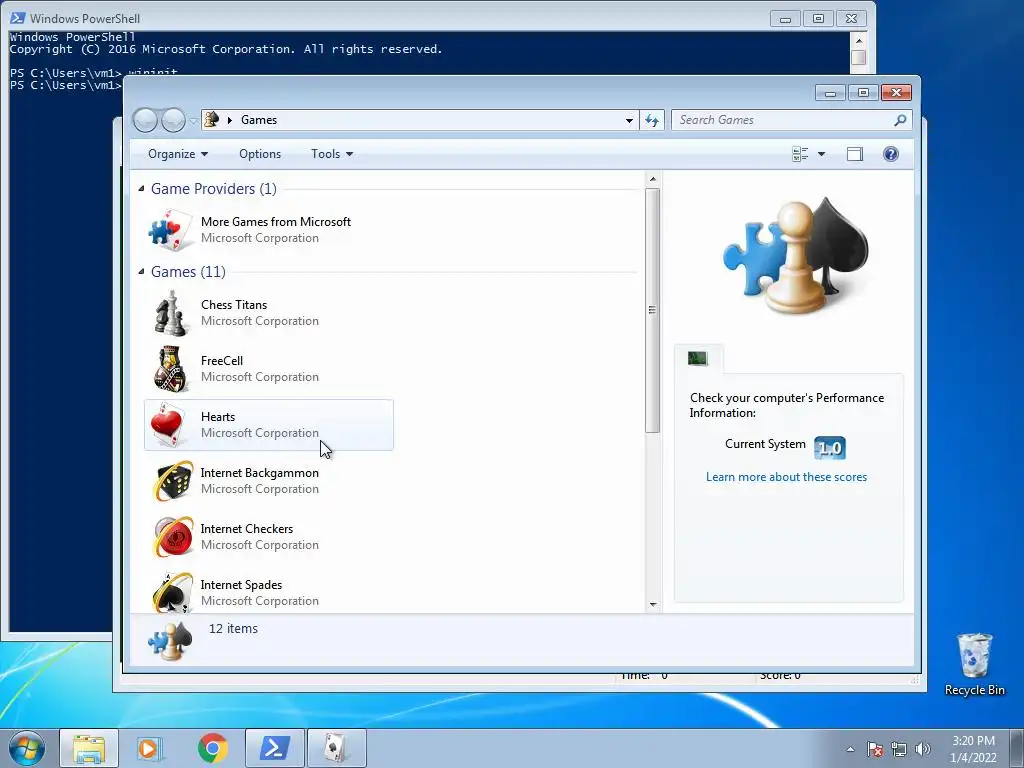Open the Tools dropdown menu
The height and width of the screenshot is (768, 1024).
pos(332,154)
